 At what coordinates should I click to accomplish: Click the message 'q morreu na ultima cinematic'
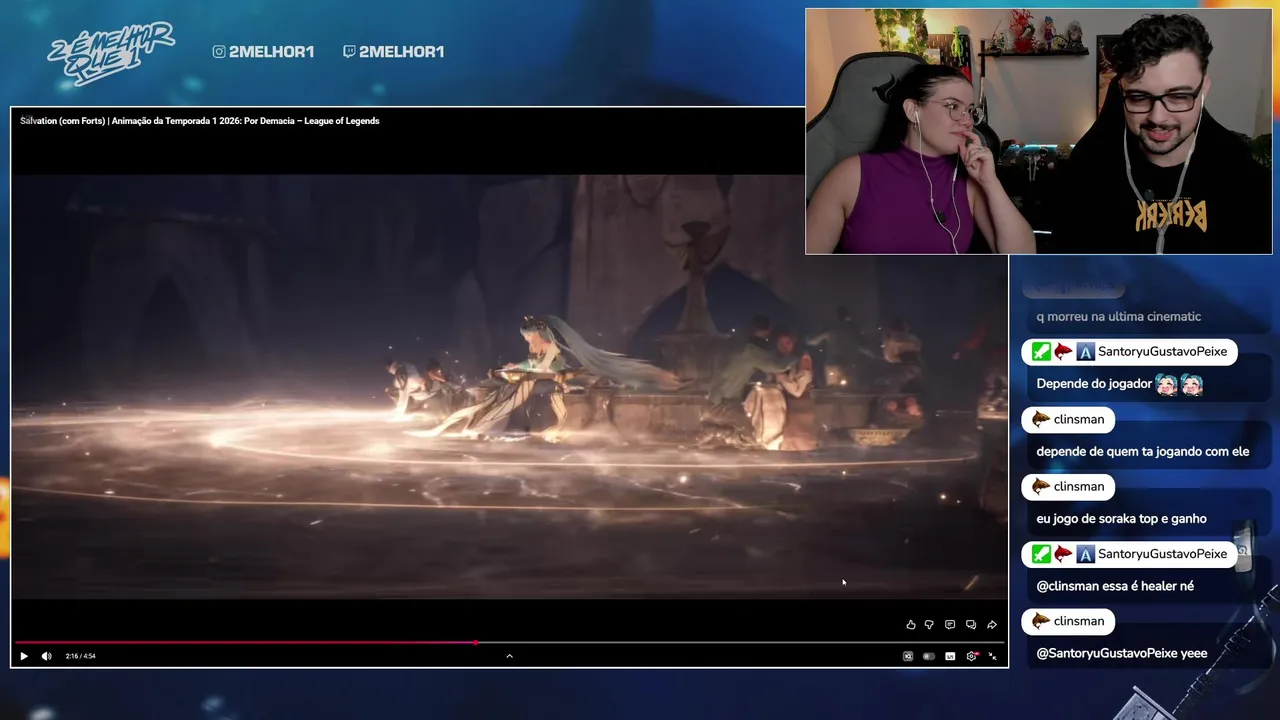coord(1118,316)
